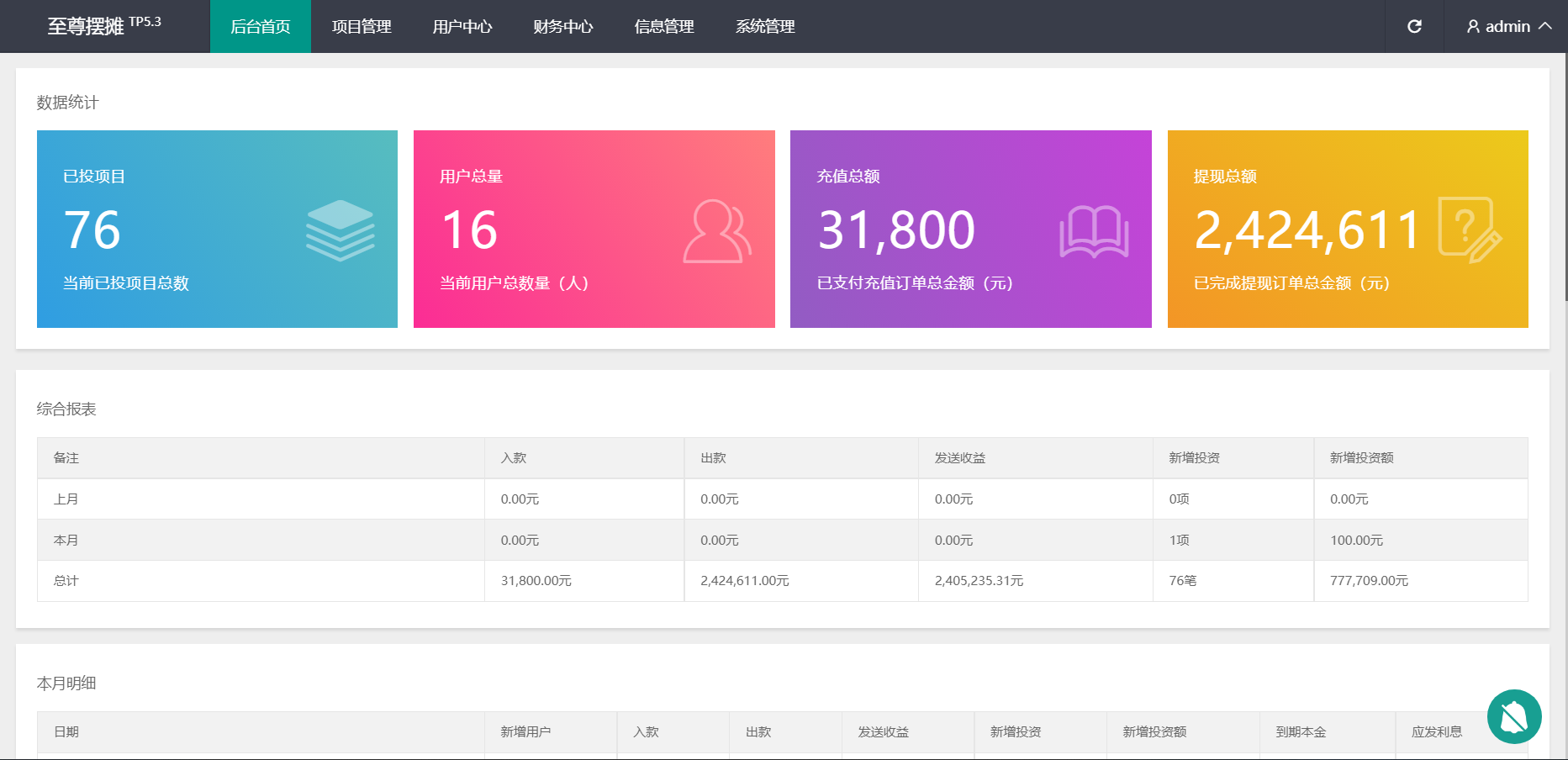
Task: Click the refresh icon in the top bar
Action: coord(1414,26)
